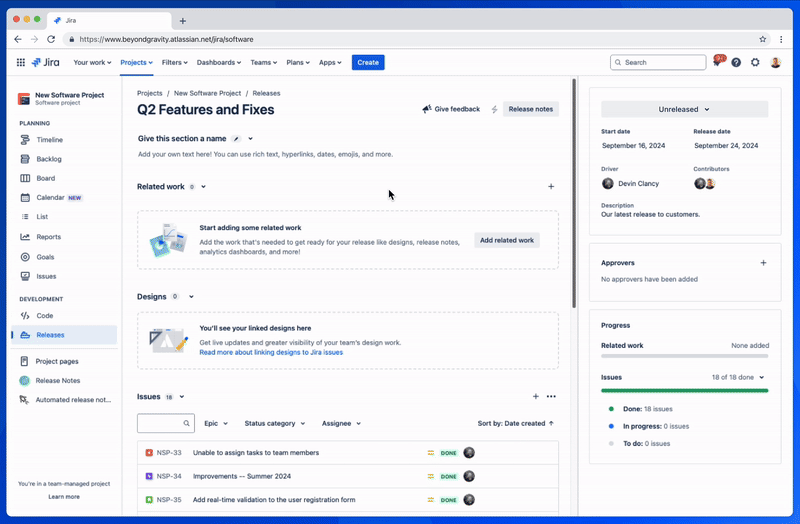The height and width of the screenshot is (524, 800).
Task: Open the app switcher grid icon
Action: coord(20,62)
